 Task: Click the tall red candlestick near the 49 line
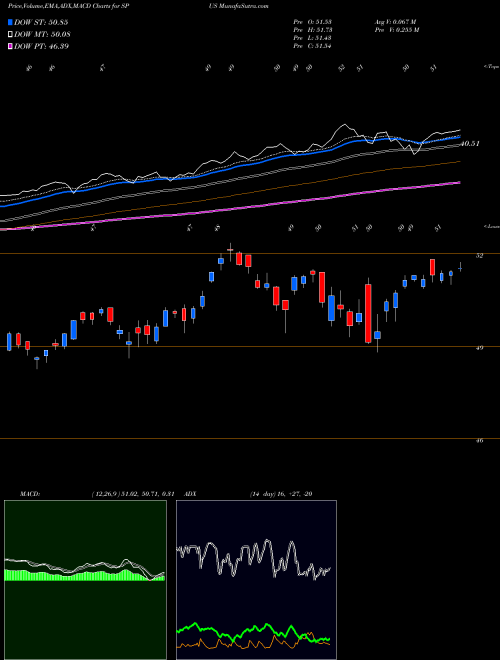click(x=368, y=313)
